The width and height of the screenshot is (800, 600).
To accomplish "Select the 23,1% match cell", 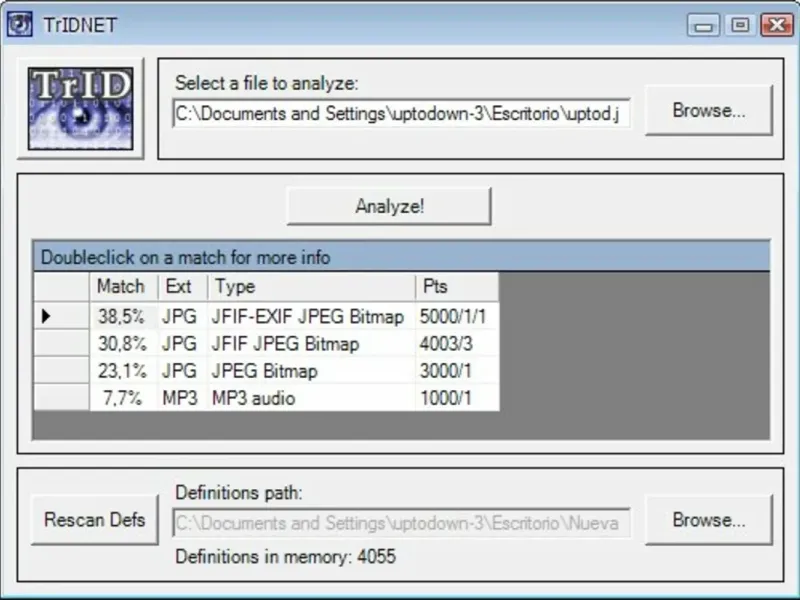I will coord(123,370).
